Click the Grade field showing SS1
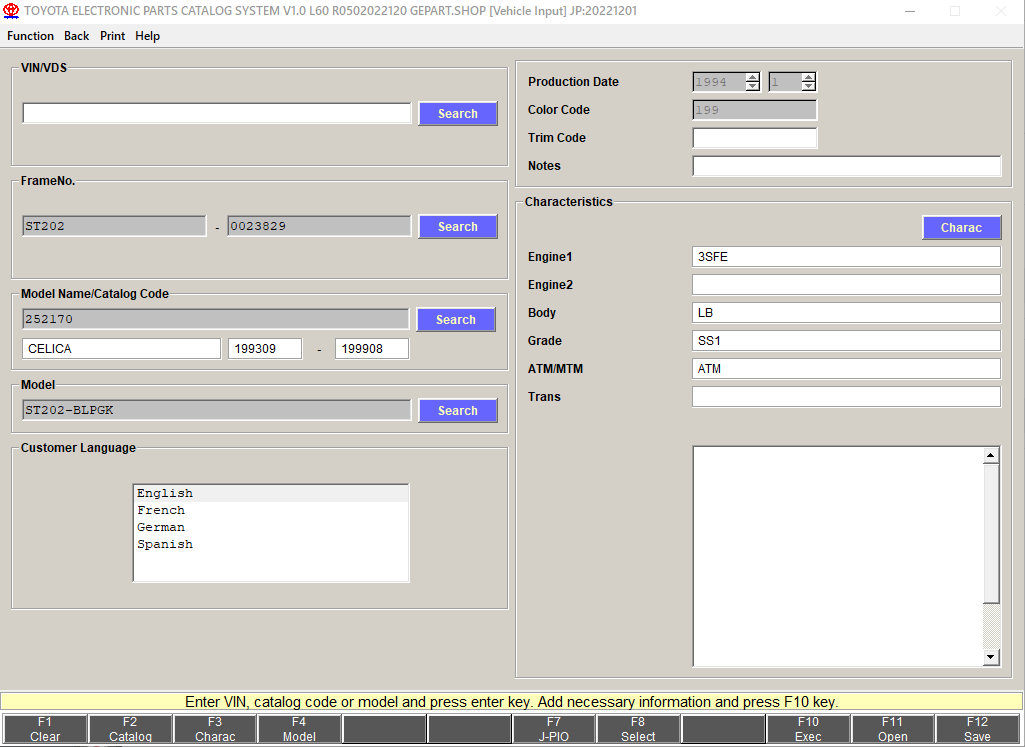The width and height of the screenshot is (1025, 747). 847,340
